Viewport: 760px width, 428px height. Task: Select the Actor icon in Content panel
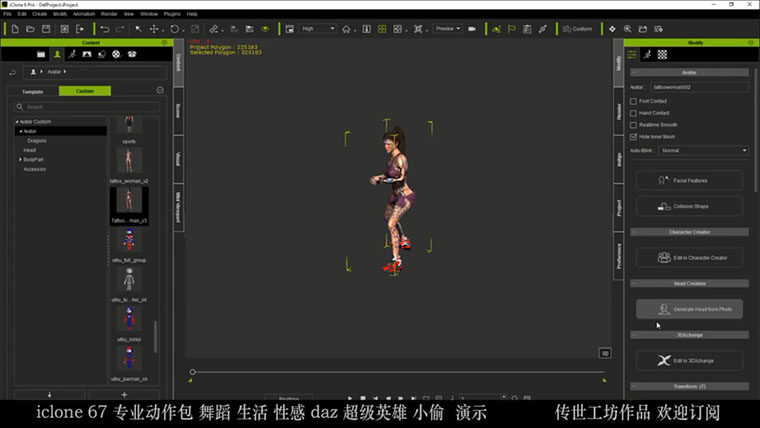click(x=57, y=54)
